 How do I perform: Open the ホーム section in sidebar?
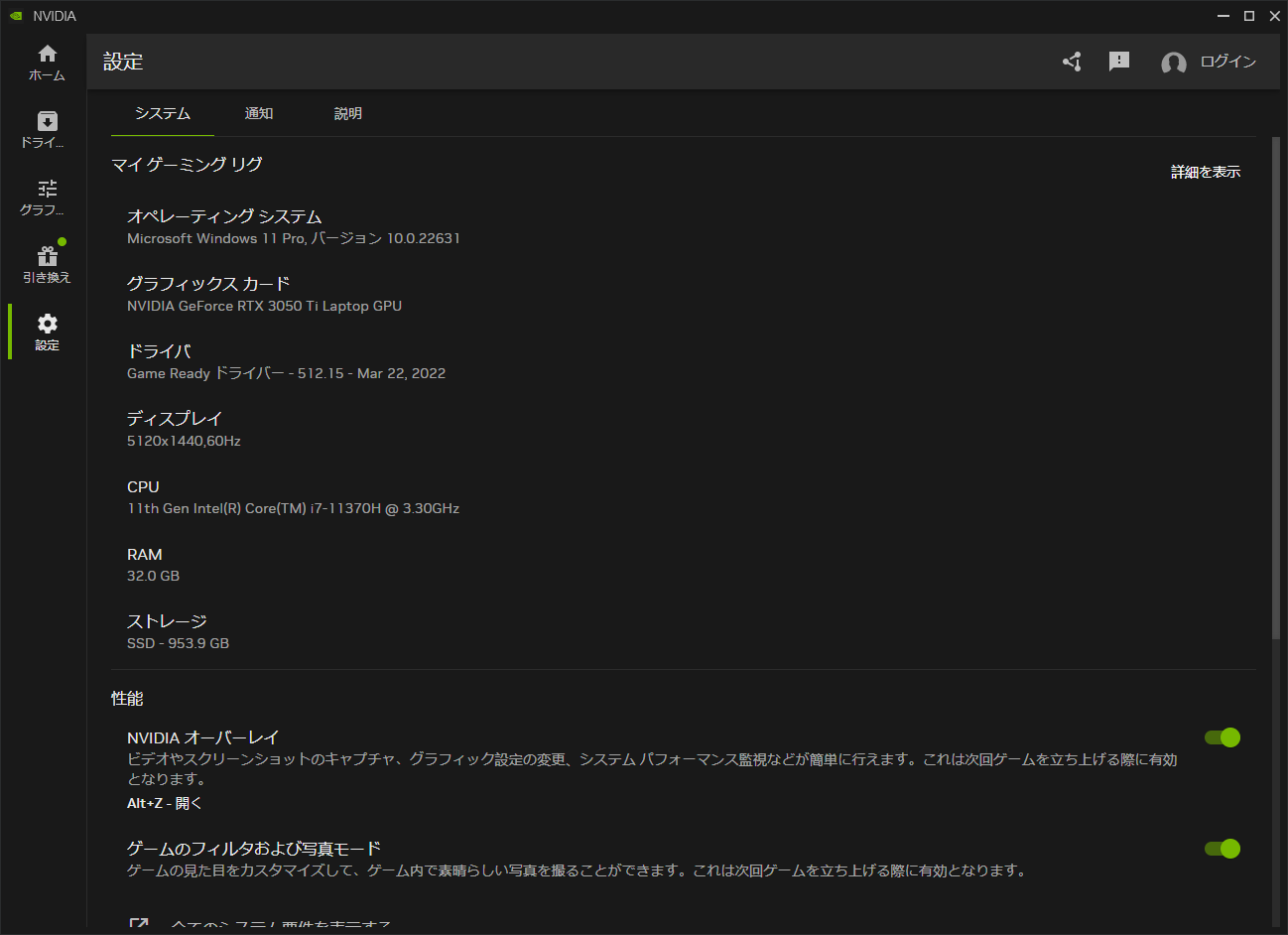click(x=46, y=59)
